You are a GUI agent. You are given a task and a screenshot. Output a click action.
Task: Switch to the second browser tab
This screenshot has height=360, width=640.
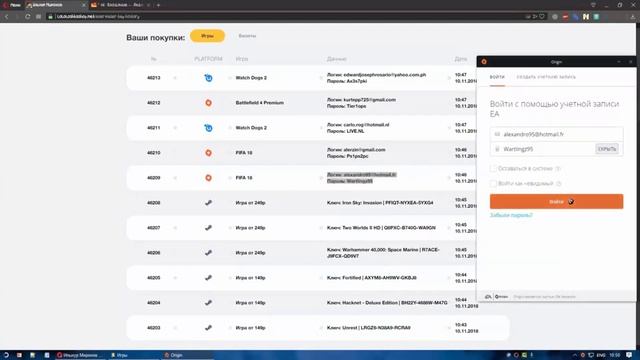120,5
